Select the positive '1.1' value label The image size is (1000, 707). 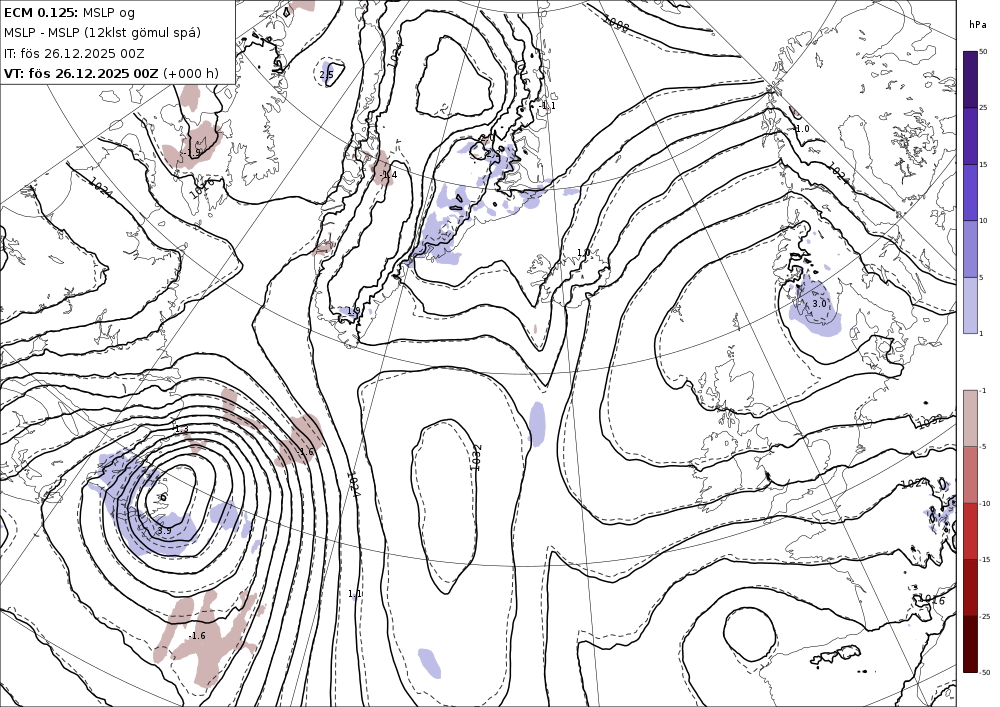(355, 594)
